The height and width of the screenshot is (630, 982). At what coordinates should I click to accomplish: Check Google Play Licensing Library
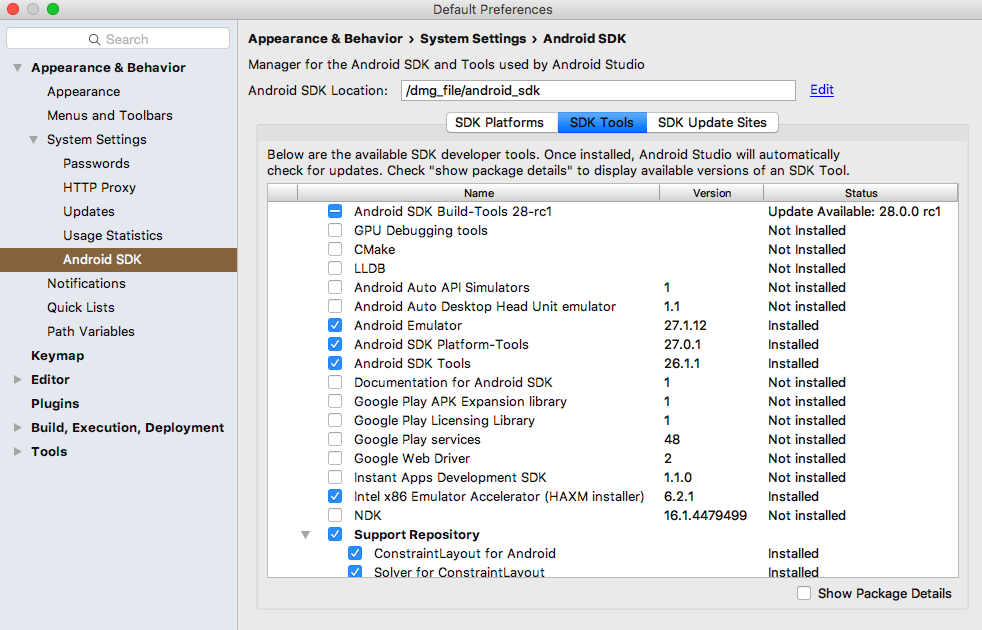click(x=335, y=420)
